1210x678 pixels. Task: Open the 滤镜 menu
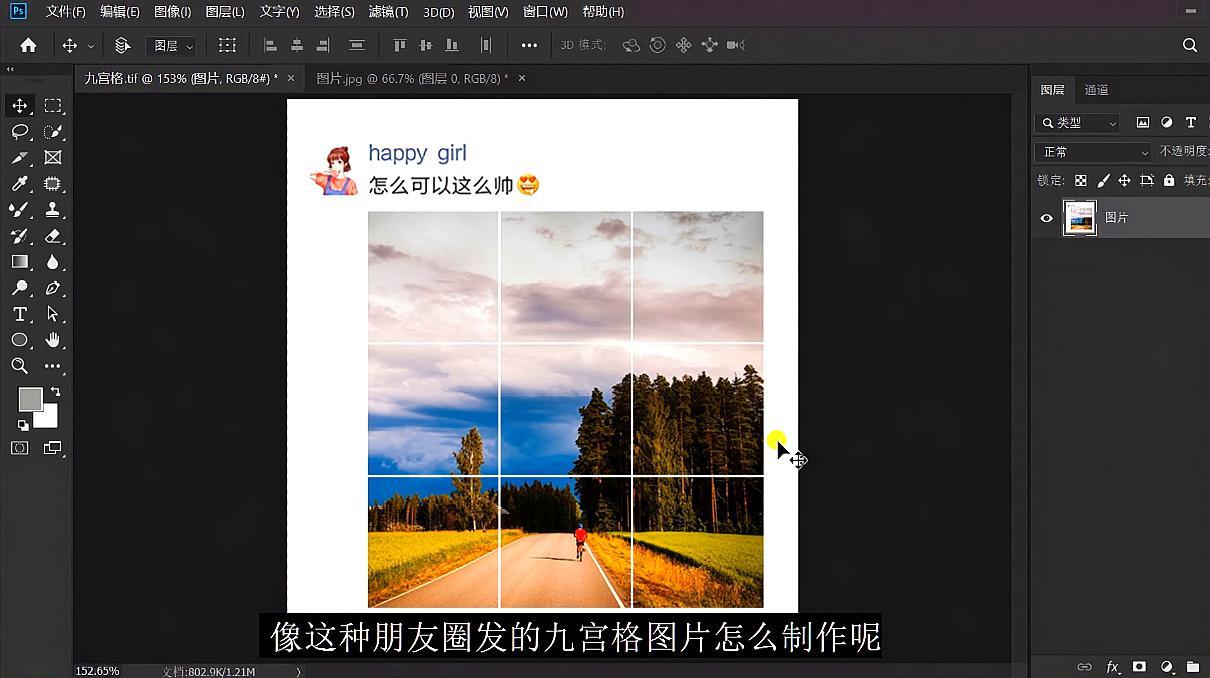coord(387,12)
